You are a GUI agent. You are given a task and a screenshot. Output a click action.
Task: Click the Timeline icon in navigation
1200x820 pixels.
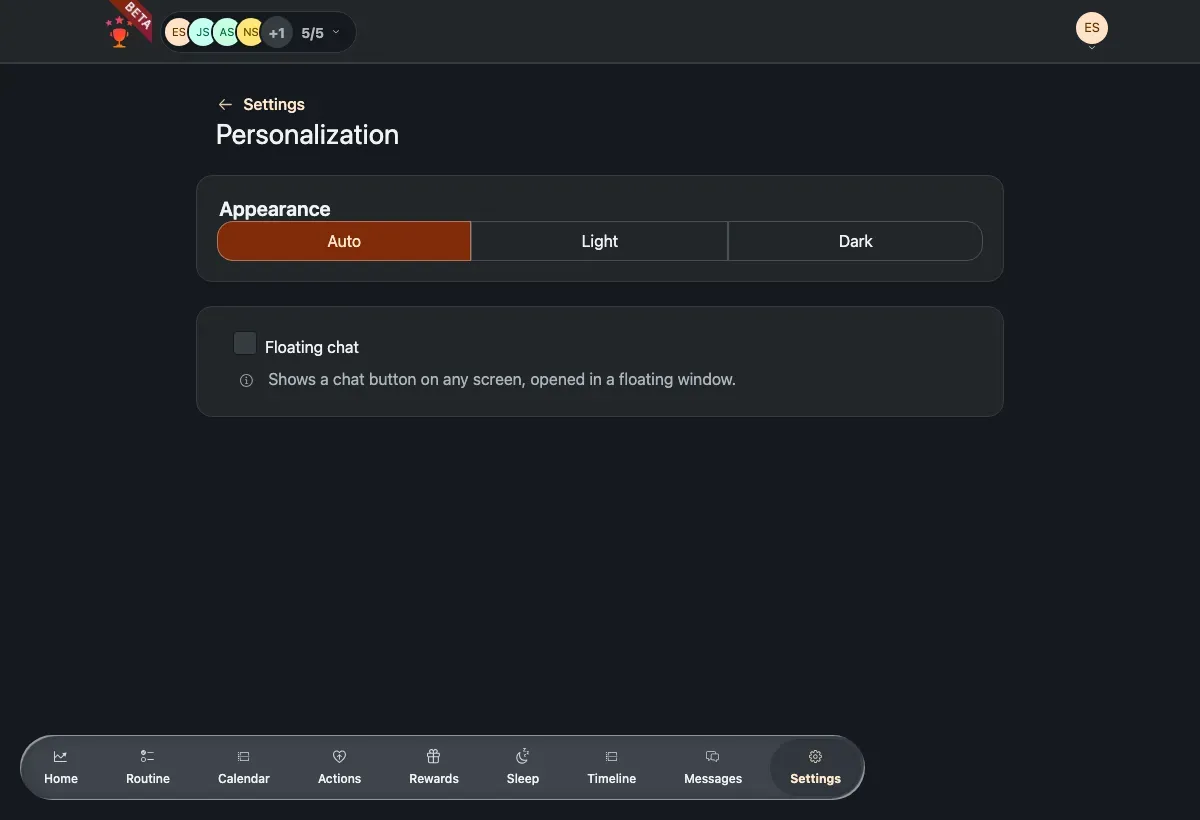pos(612,757)
